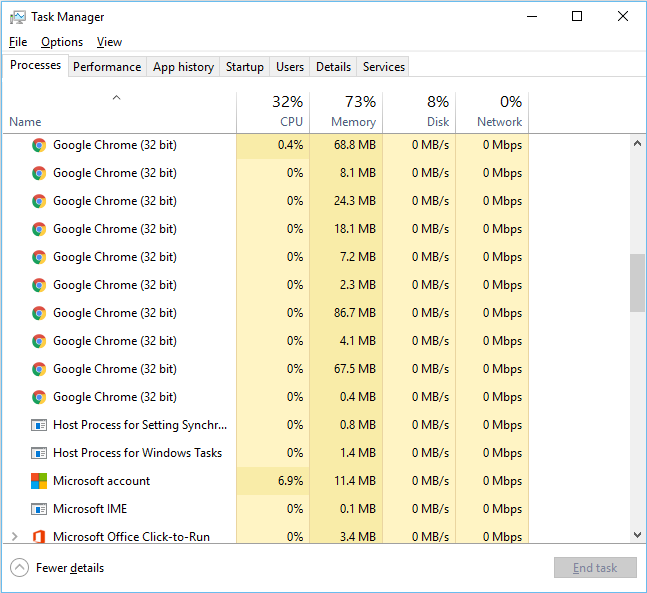647x593 pixels.
Task: Click the sort arrow above Name column
Action: click(116, 98)
